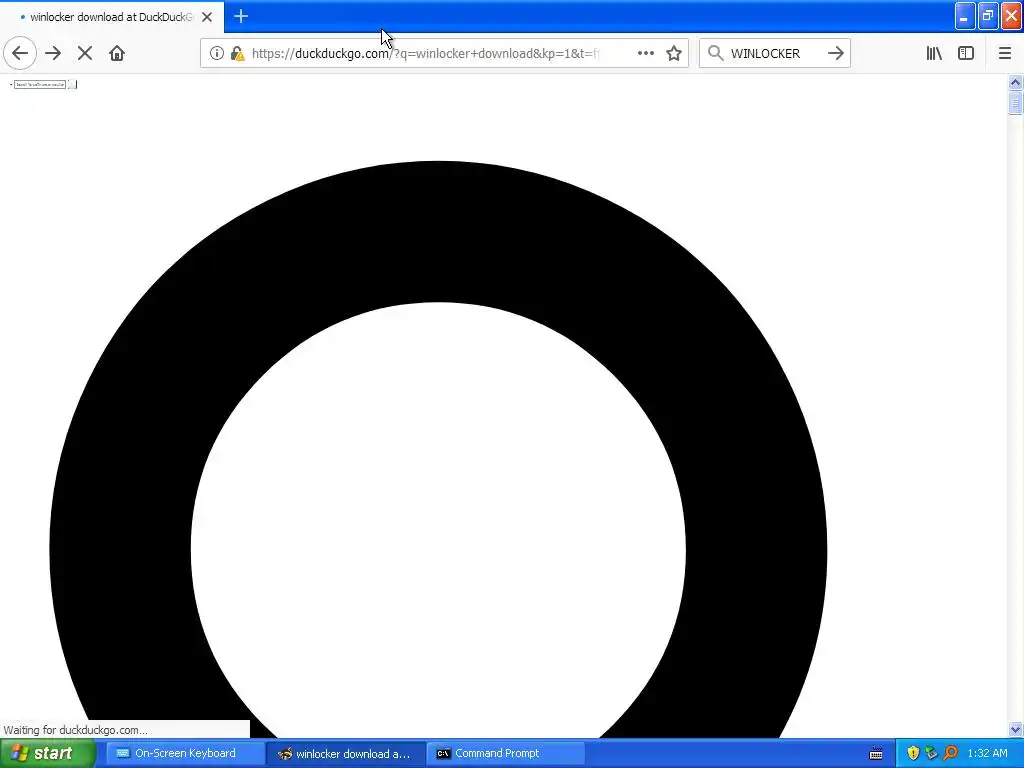This screenshot has width=1024, height=768.
Task: Click the vertical scrollbar up arrow
Action: [1015, 82]
